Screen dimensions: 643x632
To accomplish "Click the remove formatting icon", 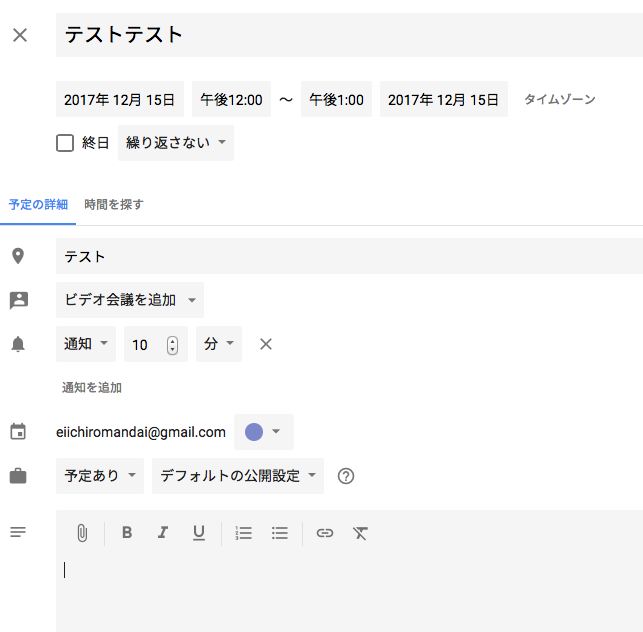I will pyautogui.click(x=360, y=533).
